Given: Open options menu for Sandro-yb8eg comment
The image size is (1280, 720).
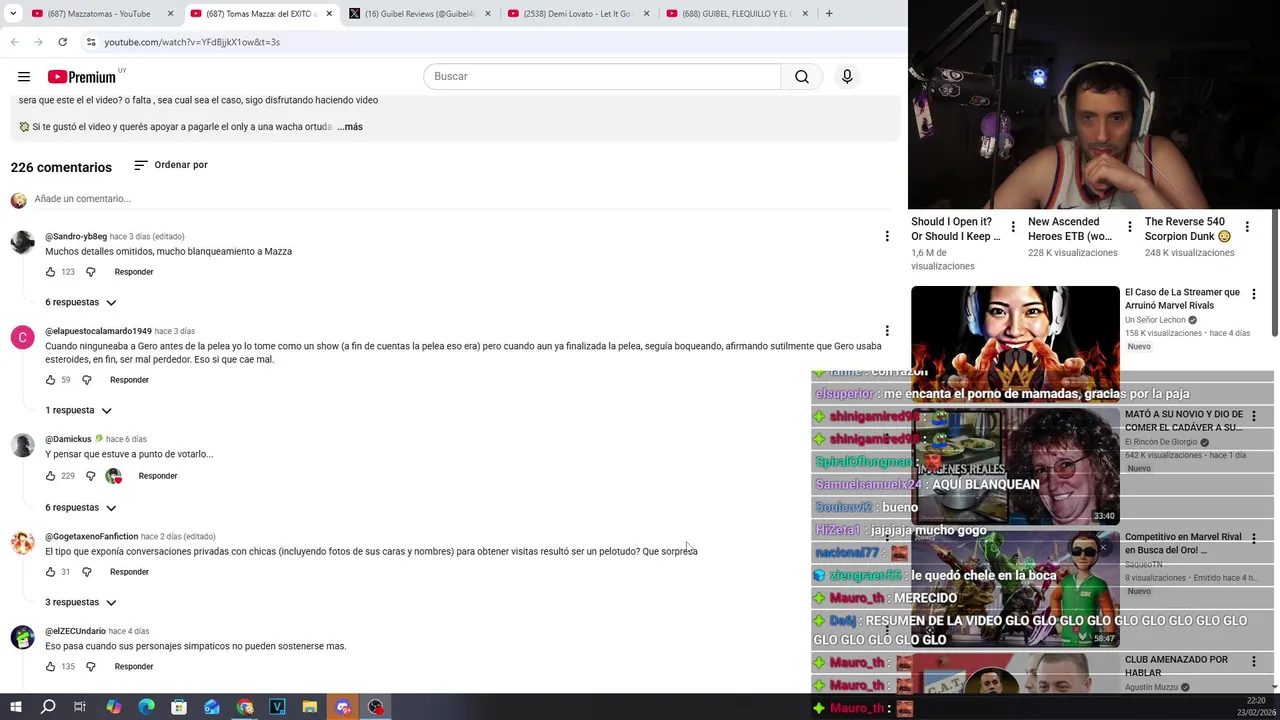Looking at the screenshot, I should pos(886,236).
